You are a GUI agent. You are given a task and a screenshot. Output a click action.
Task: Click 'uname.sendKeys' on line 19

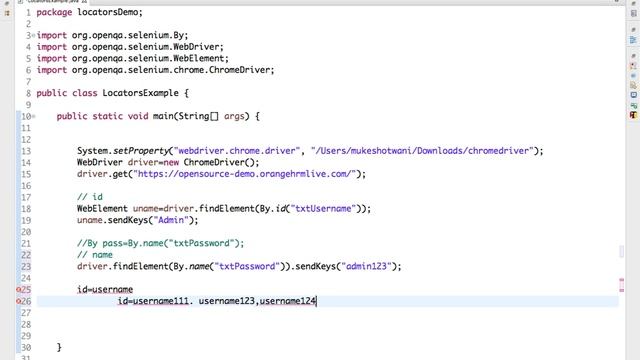tap(112, 220)
